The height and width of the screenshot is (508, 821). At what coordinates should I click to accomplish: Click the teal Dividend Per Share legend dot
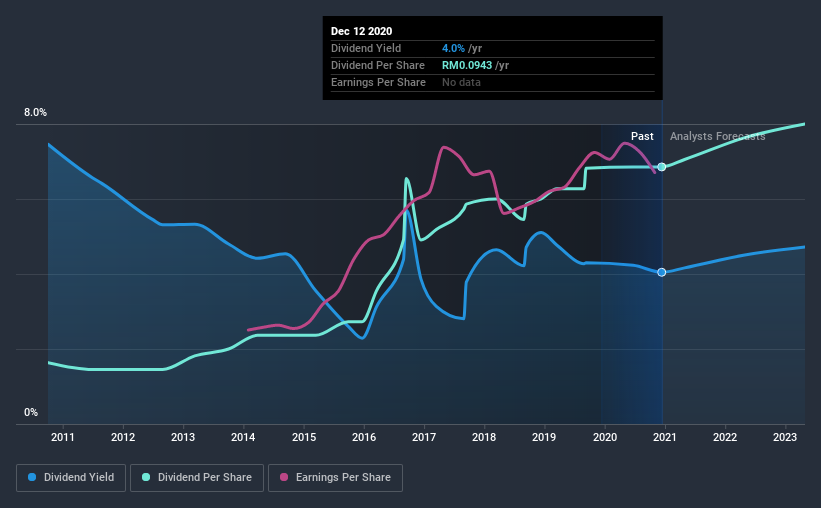point(146,477)
